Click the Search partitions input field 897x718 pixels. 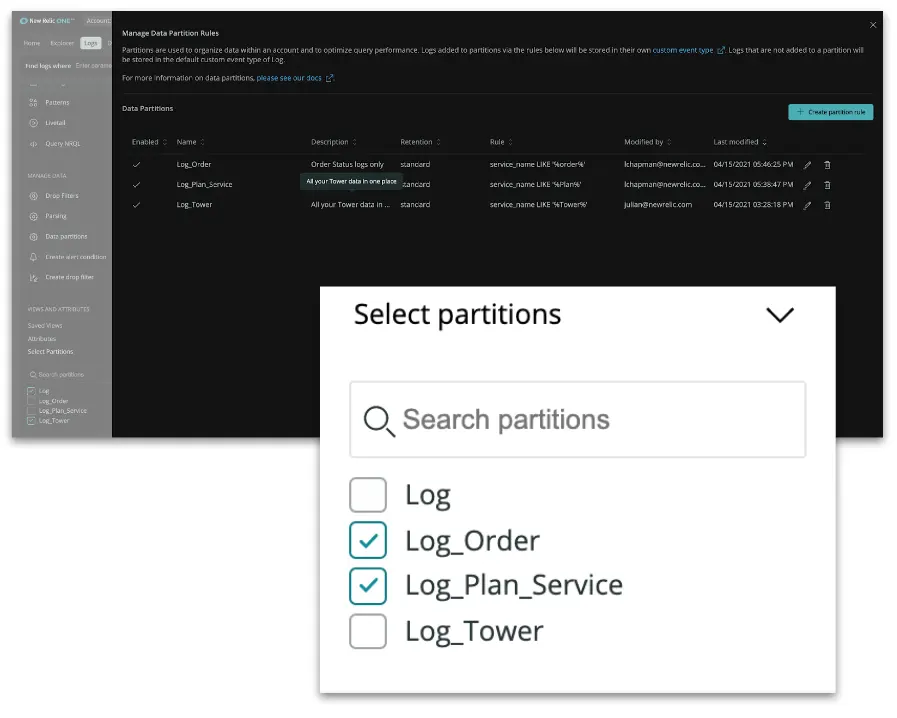coord(576,420)
